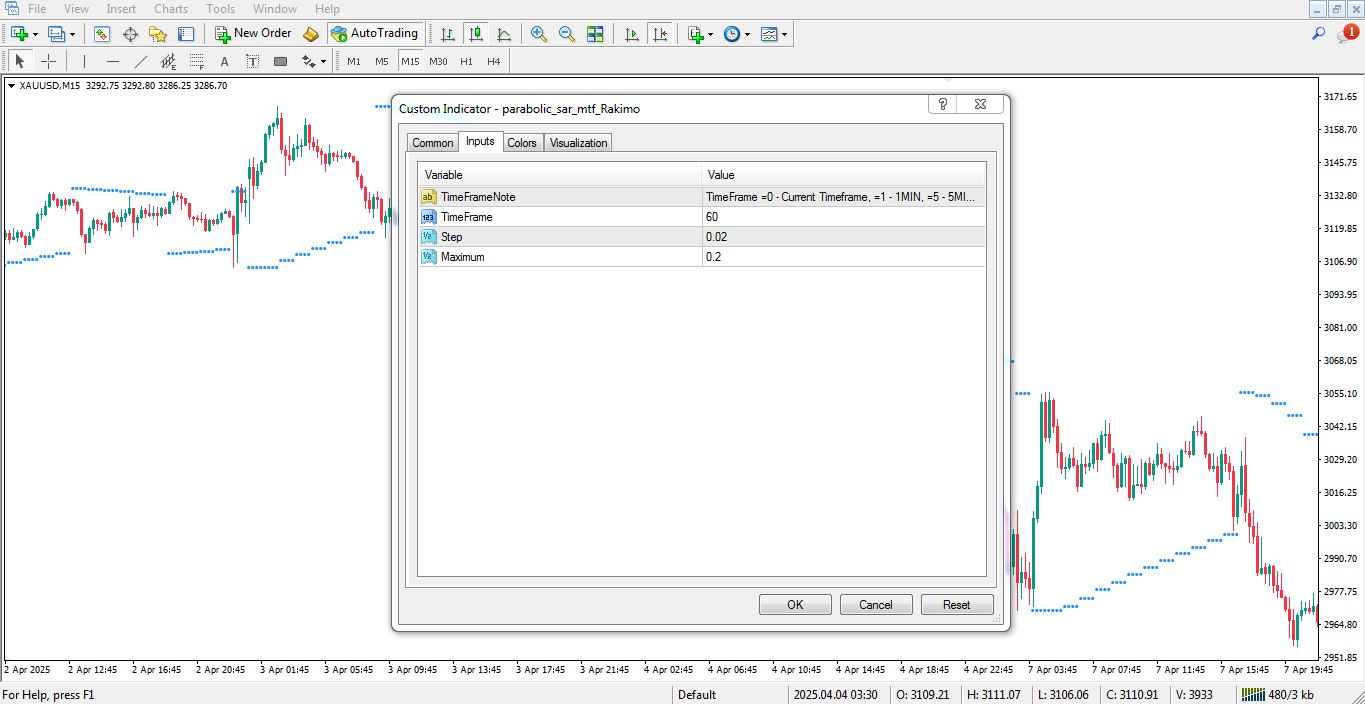This screenshot has width=1365, height=704.
Task: Expand the Periodicity clock dropdown
Action: (x=736, y=34)
